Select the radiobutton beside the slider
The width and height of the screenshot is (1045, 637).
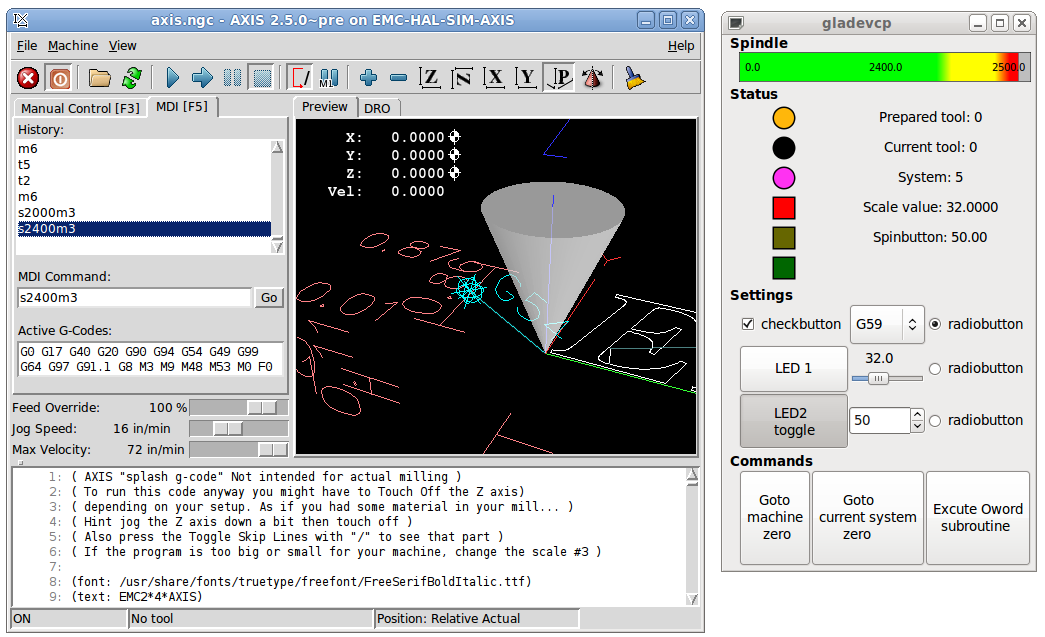click(936, 369)
